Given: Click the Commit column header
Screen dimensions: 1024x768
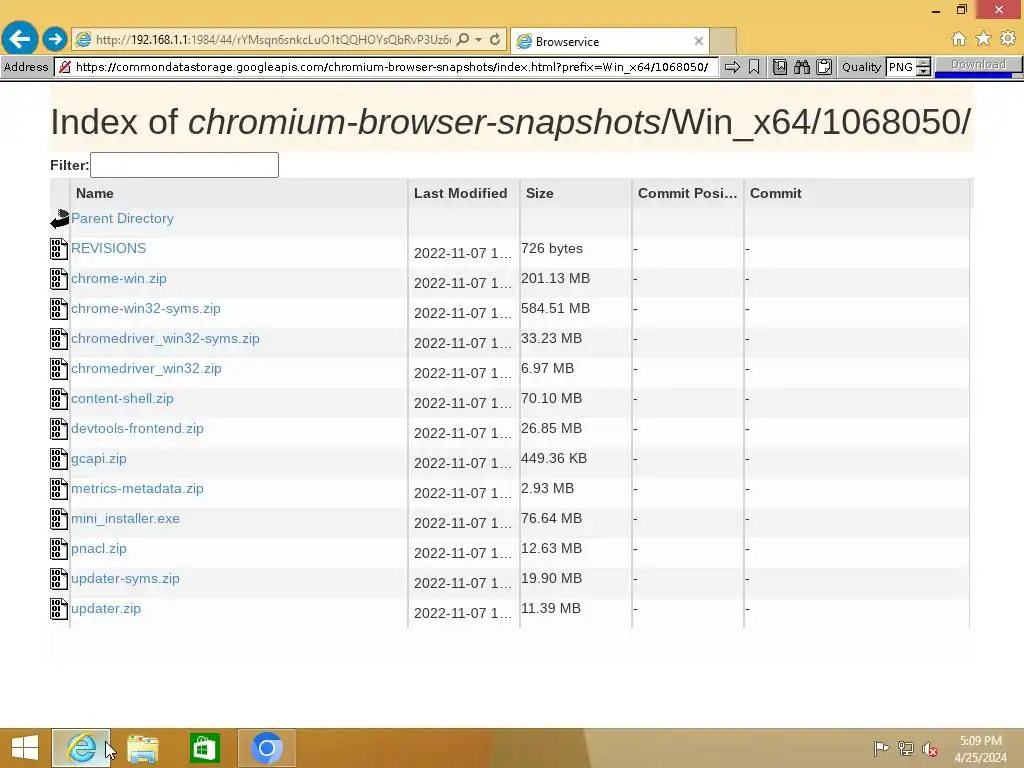Looking at the screenshot, I should pos(775,193).
